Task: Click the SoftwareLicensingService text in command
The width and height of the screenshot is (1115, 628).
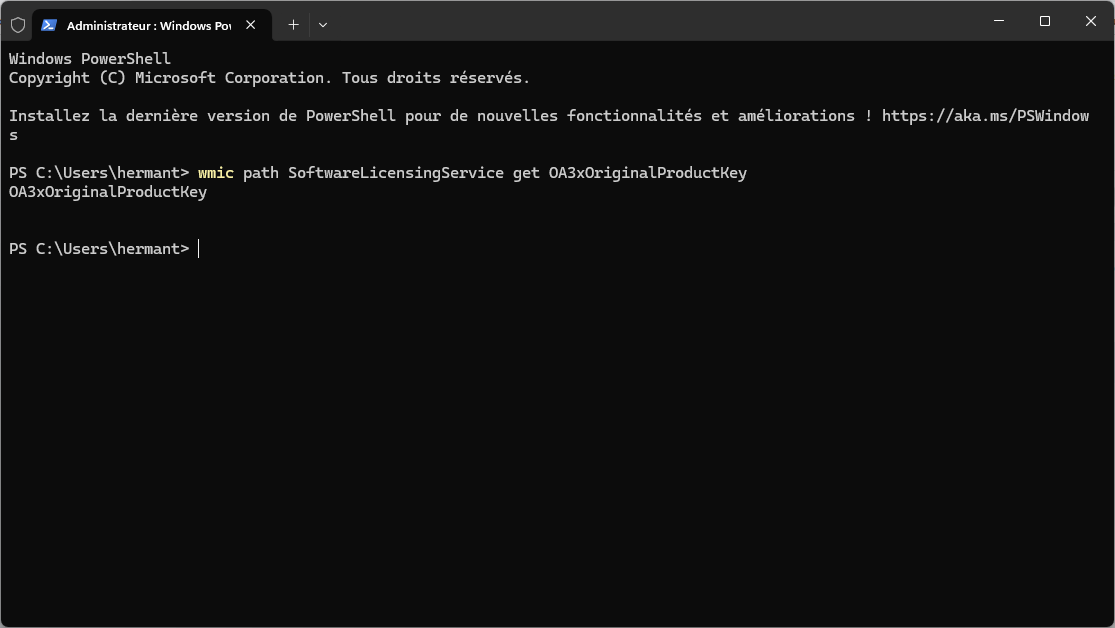Action: 396,173
